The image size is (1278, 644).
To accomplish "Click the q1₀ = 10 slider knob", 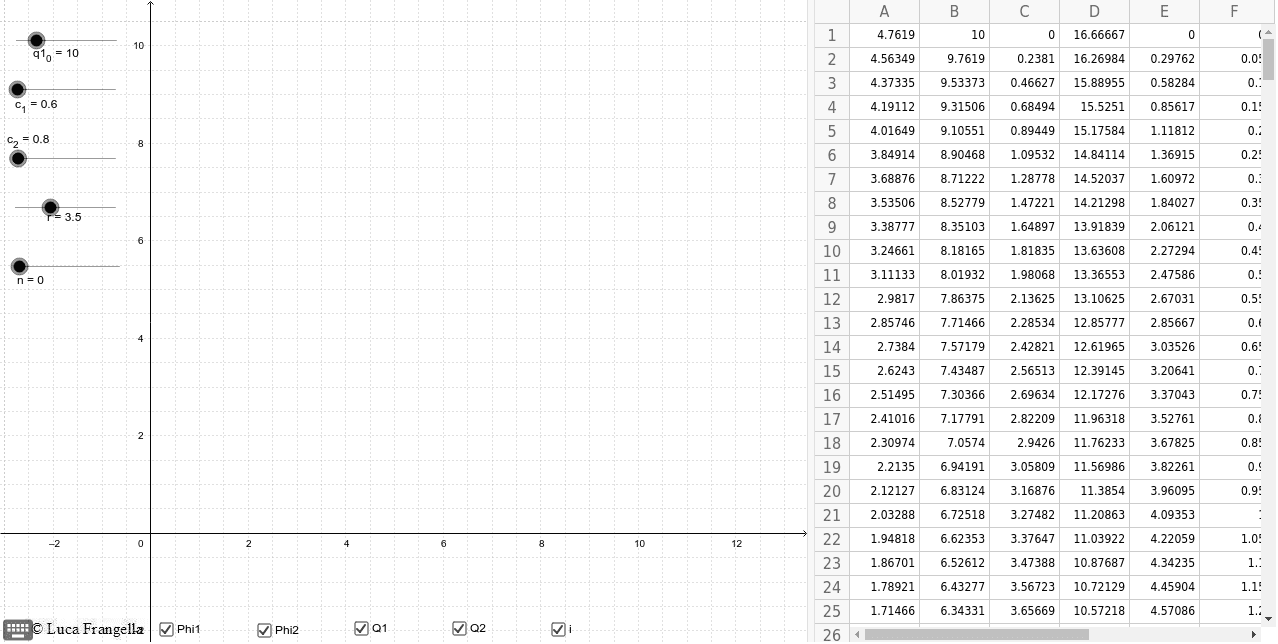I will 36,40.
